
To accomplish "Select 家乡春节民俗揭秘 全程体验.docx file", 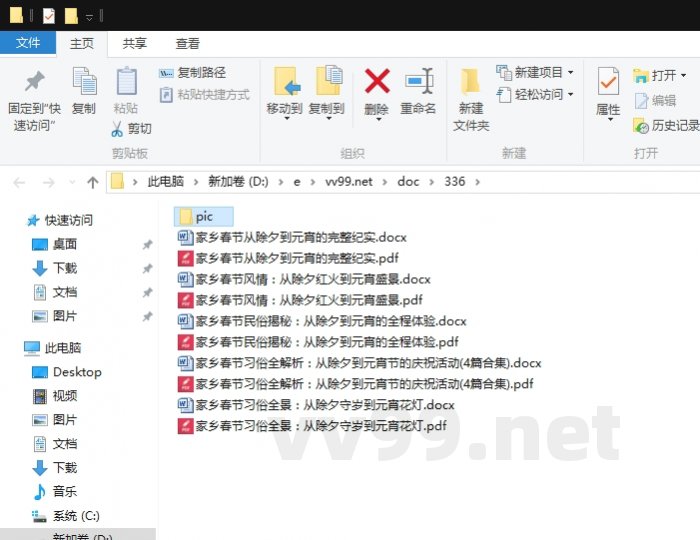I will pyautogui.click(x=322, y=321).
